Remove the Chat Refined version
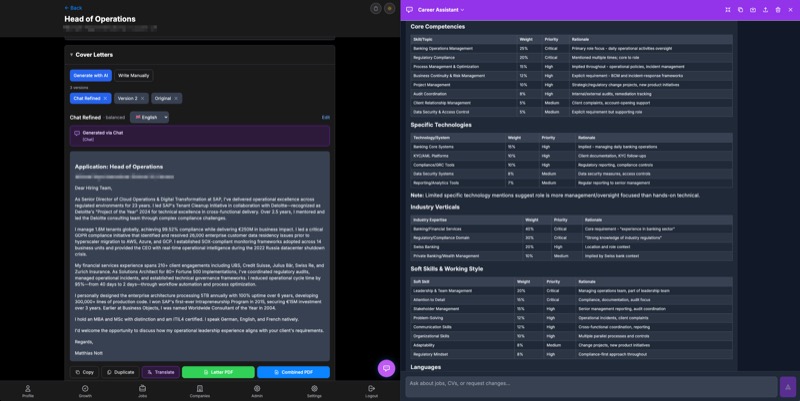 point(106,98)
